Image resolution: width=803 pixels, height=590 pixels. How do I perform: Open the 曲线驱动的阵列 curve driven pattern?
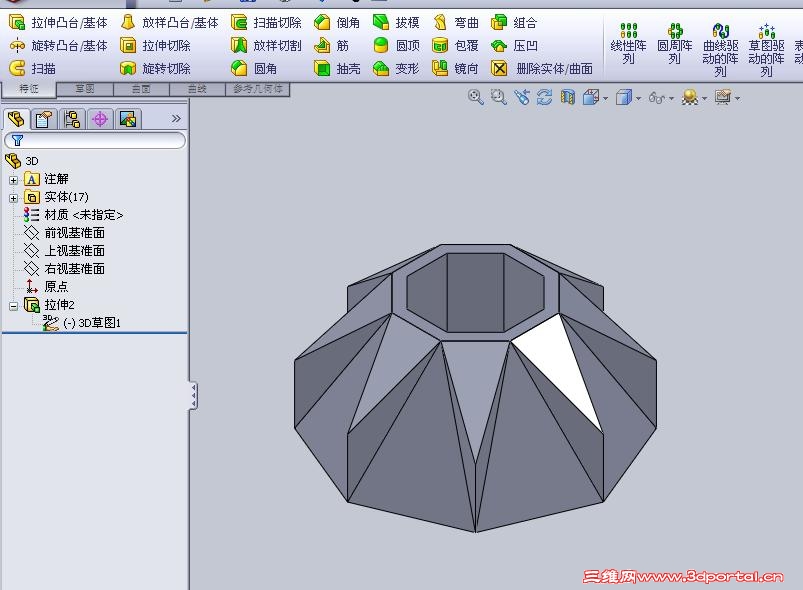(x=721, y=50)
